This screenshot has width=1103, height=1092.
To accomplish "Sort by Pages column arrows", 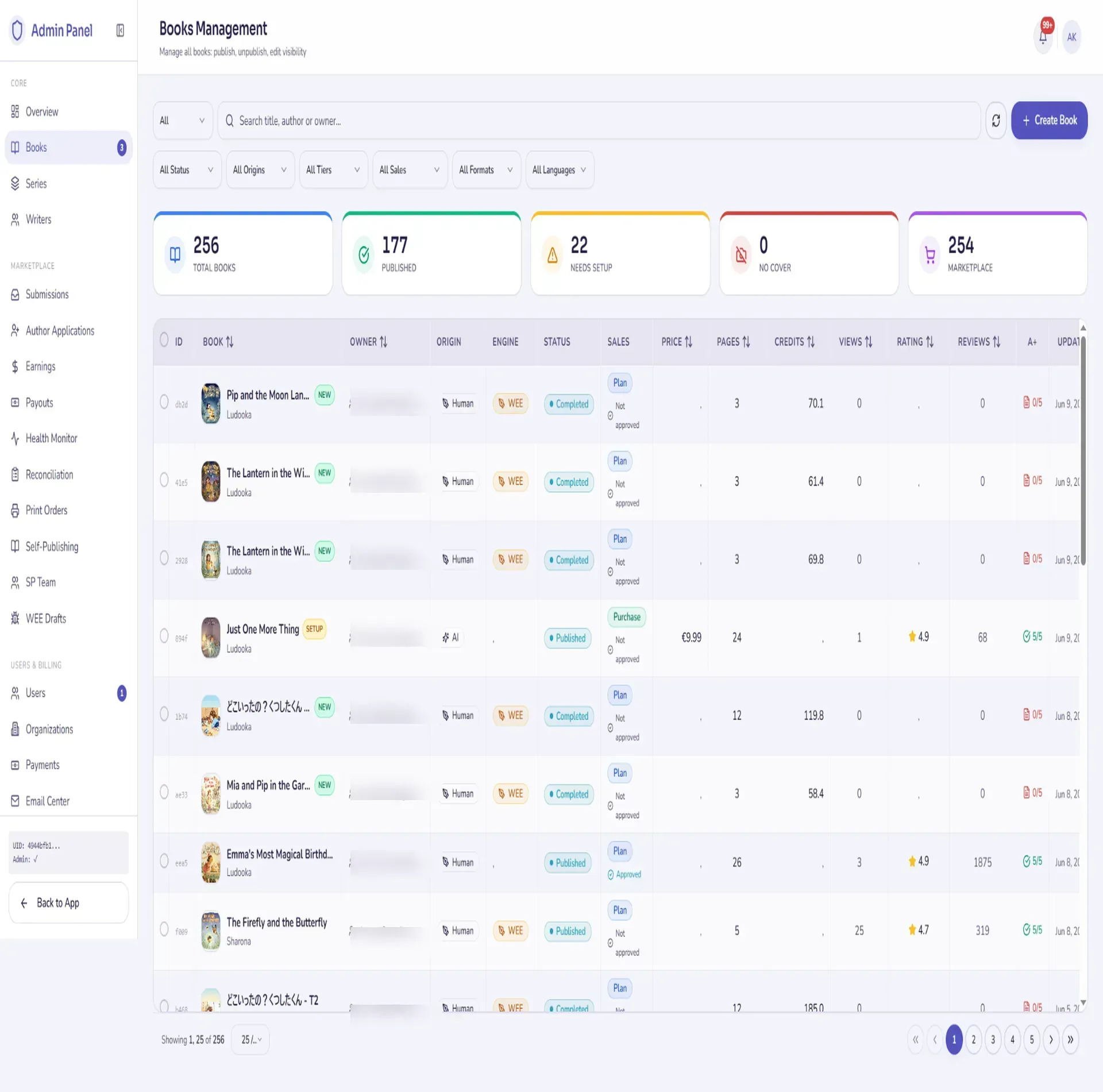I will (746, 342).
